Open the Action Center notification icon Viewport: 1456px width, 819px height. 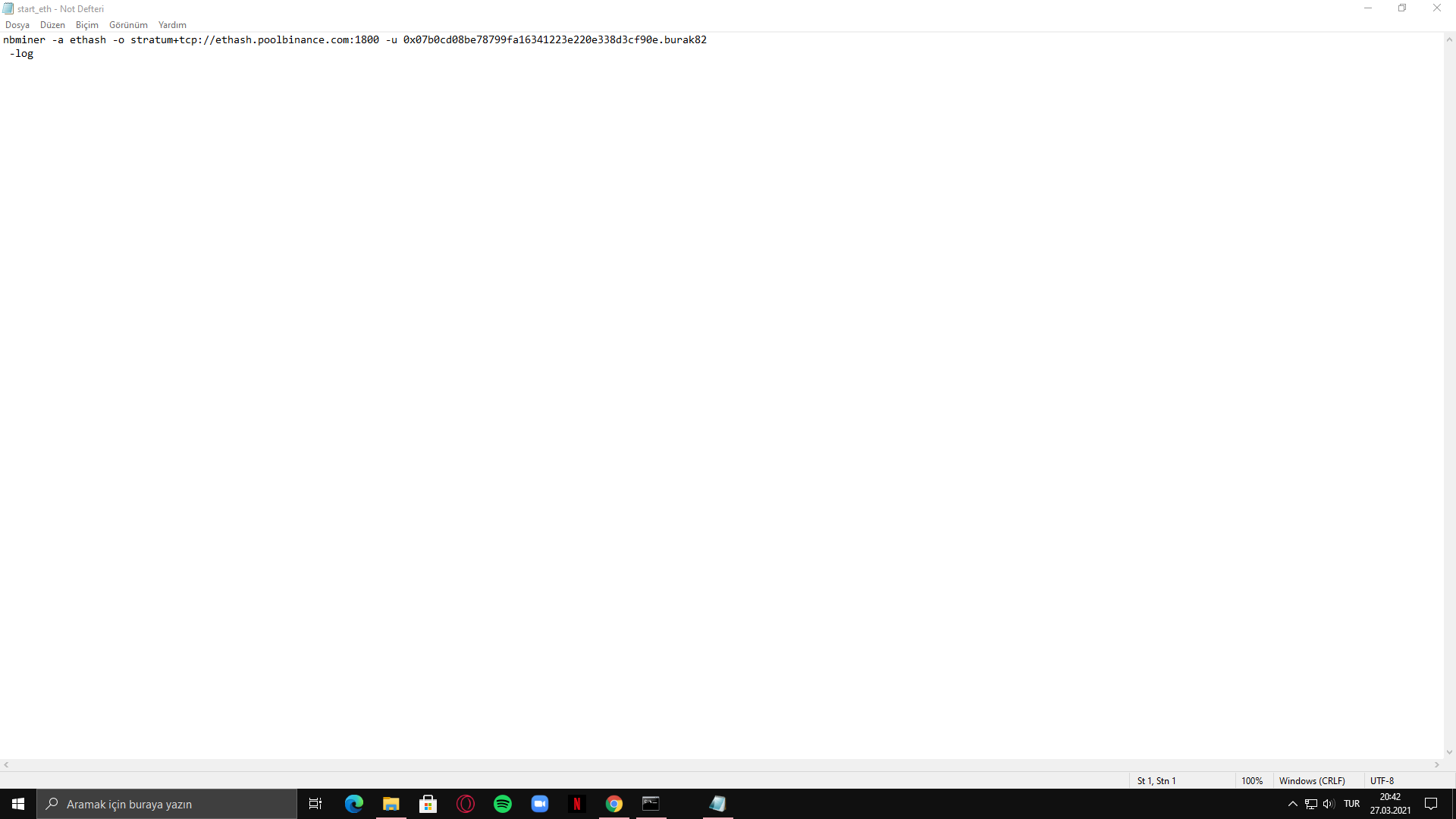pos(1431,804)
